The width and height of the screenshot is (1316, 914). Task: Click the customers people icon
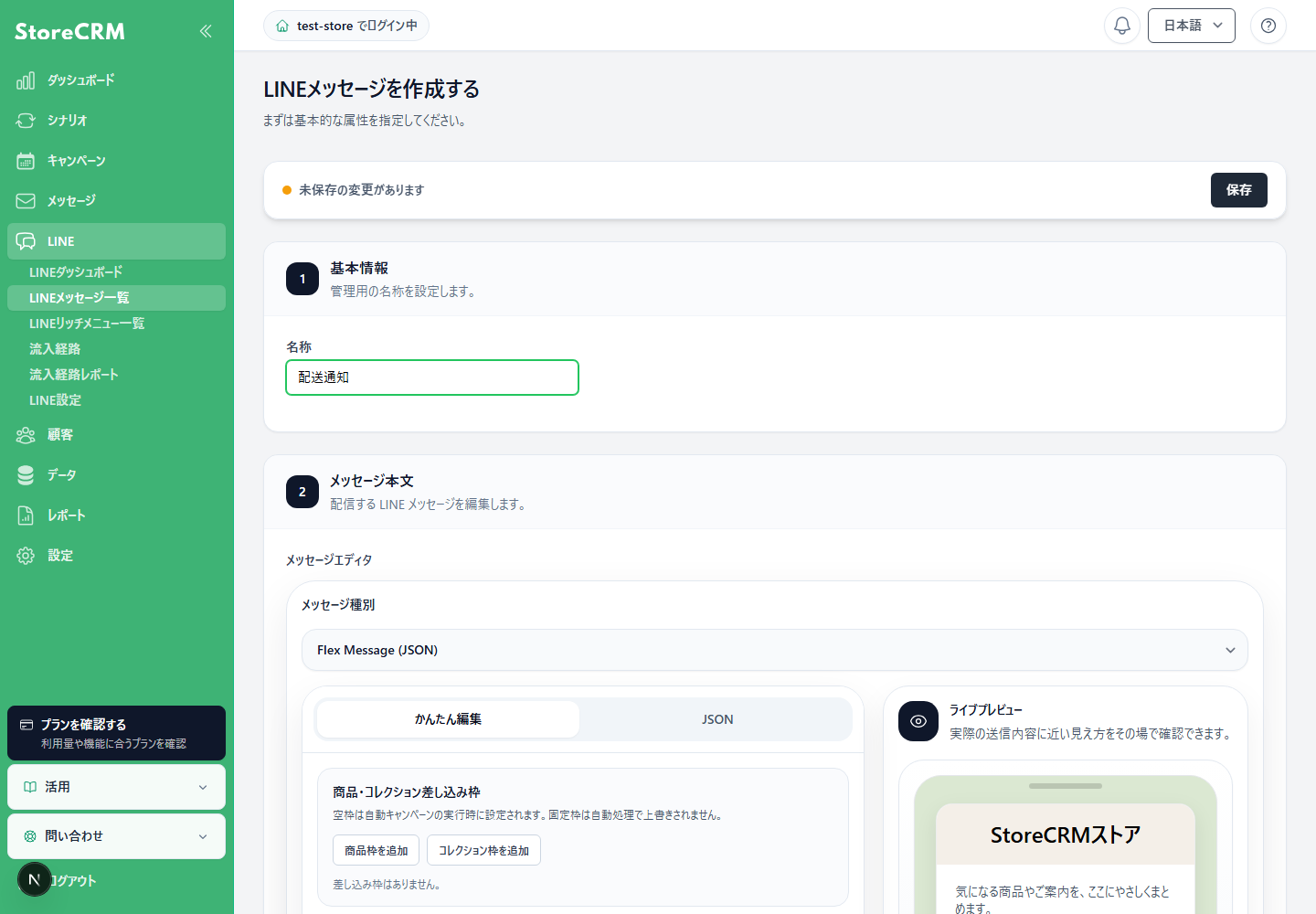(26, 435)
